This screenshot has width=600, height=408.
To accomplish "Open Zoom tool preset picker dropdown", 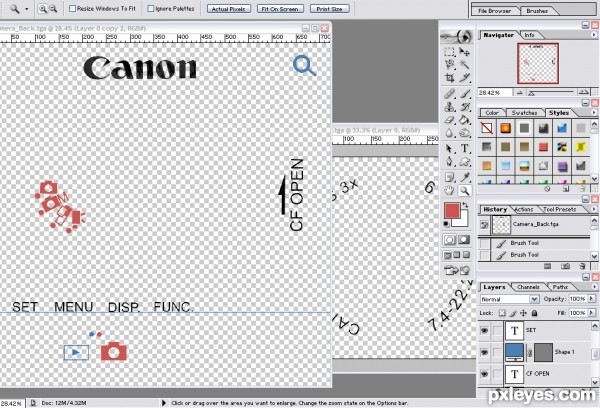I will 27,9.
